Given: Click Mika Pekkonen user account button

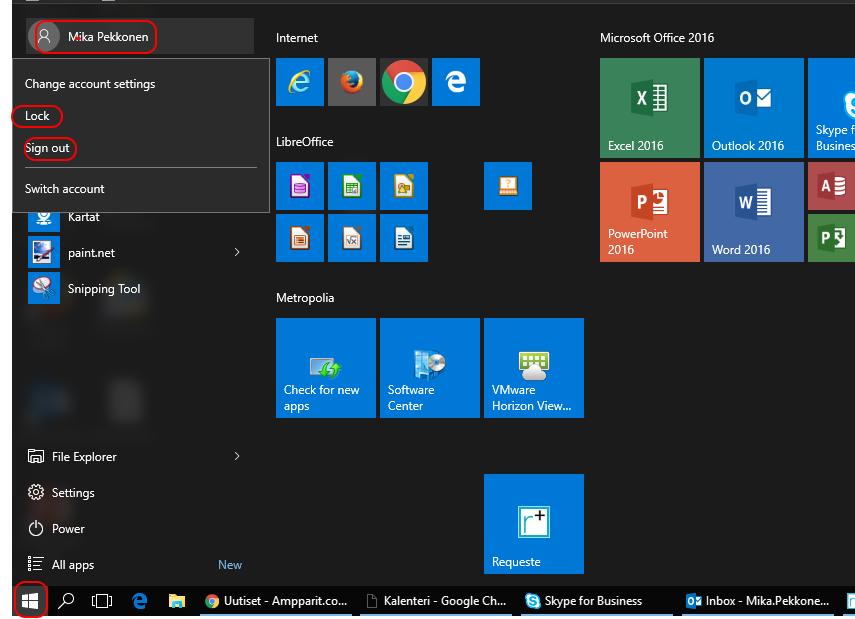Looking at the screenshot, I should click(140, 37).
